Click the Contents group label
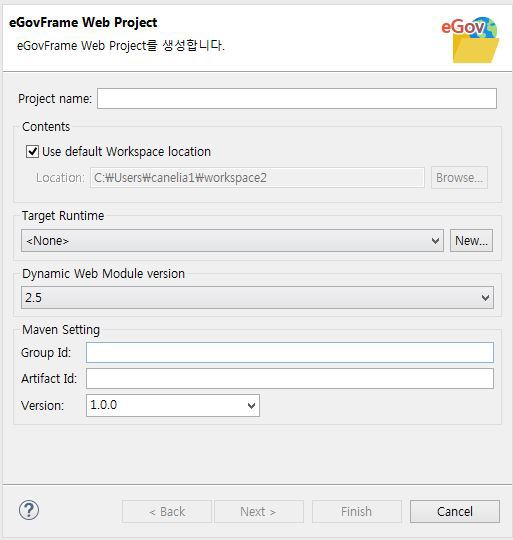Screen dimensions: 513x540 [46, 127]
